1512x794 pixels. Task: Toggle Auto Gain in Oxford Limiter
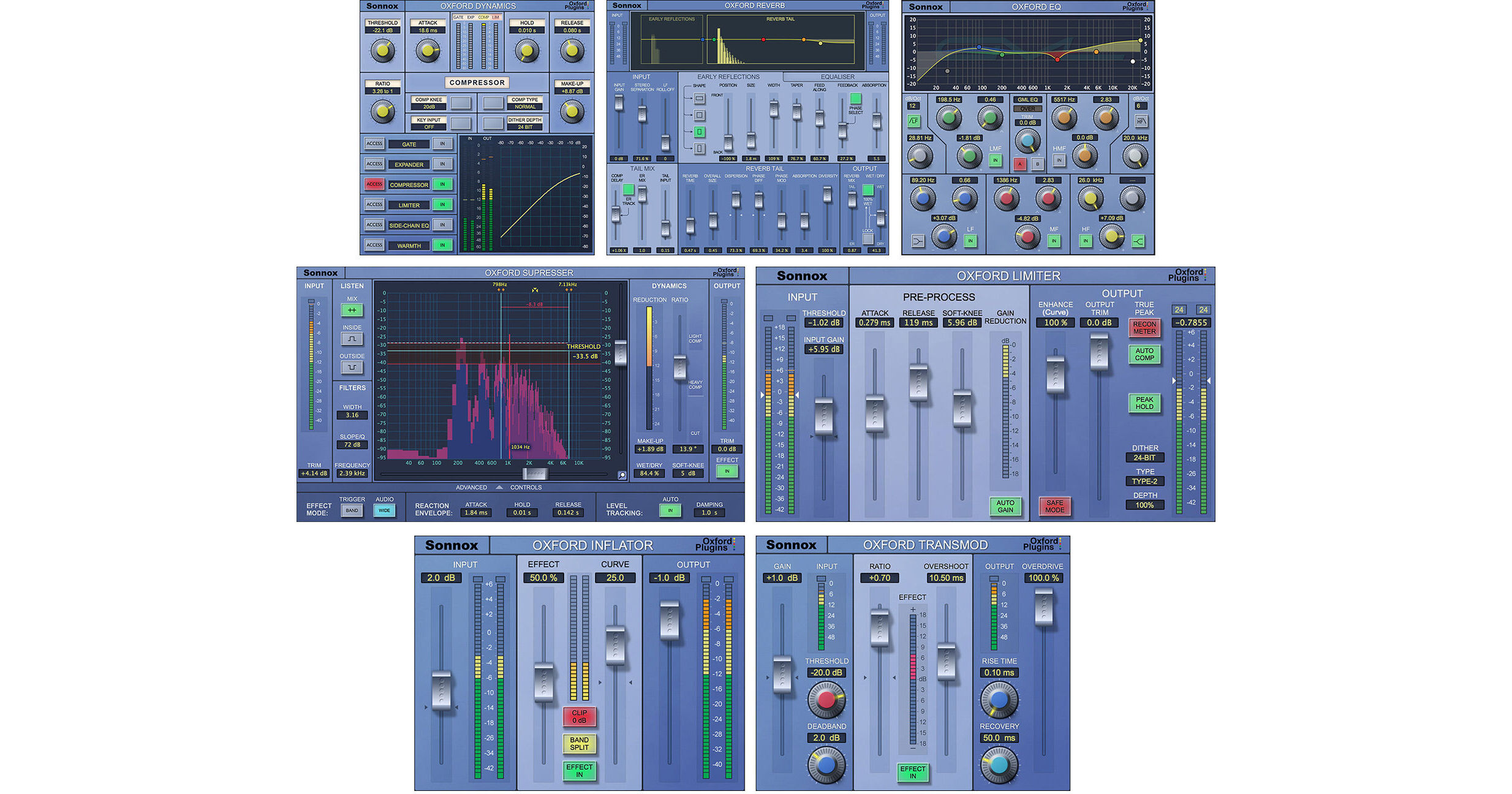pos(1005,506)
